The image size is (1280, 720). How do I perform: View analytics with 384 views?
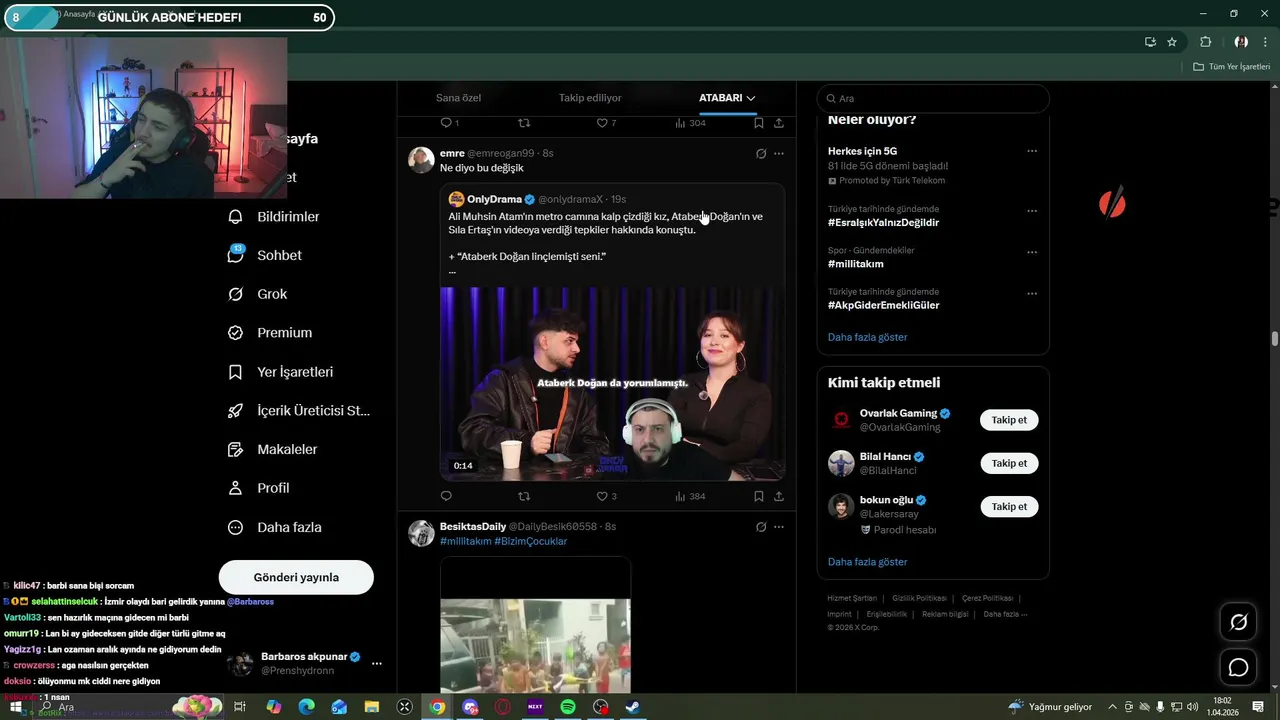click(690, 496)
